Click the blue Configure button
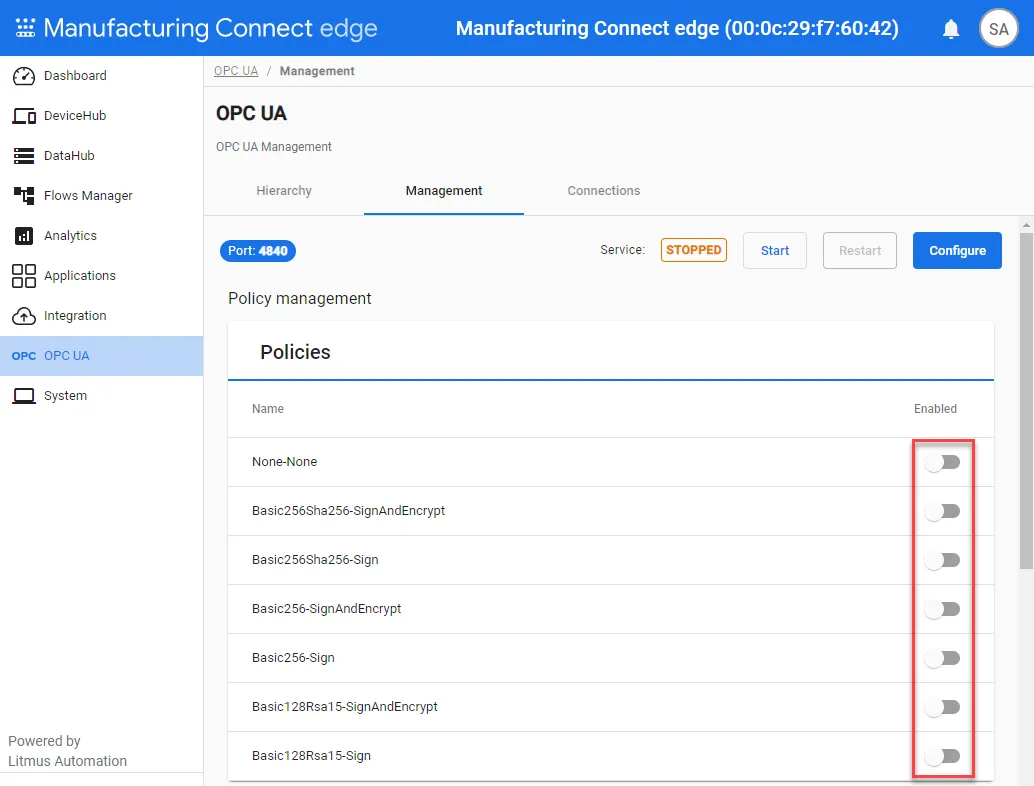This screenshot has height=786, width=1034. (957, 251)
